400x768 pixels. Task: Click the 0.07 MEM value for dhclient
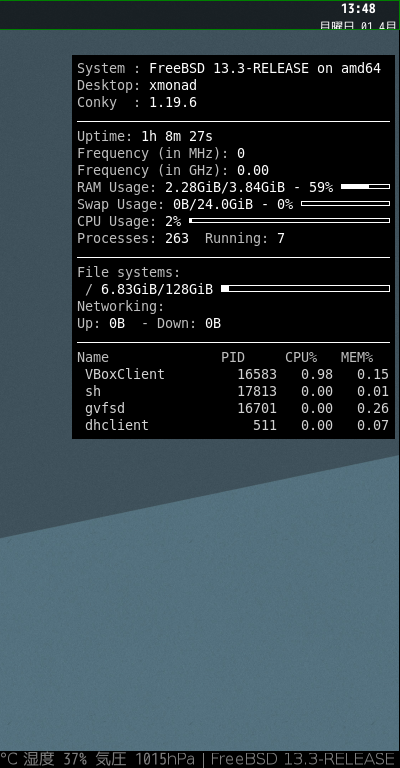click(373, 425)
